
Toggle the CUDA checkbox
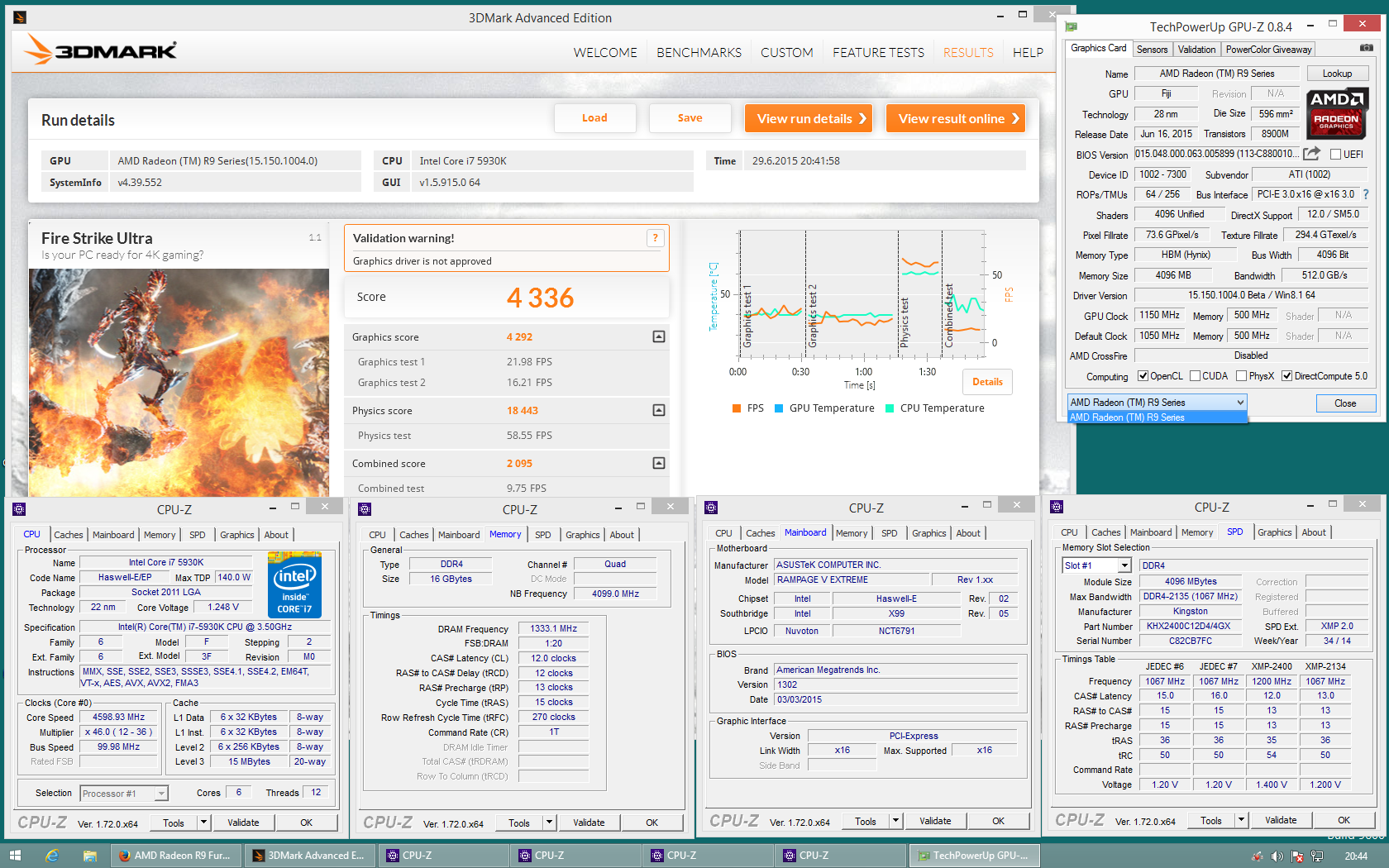[1195, 376]
